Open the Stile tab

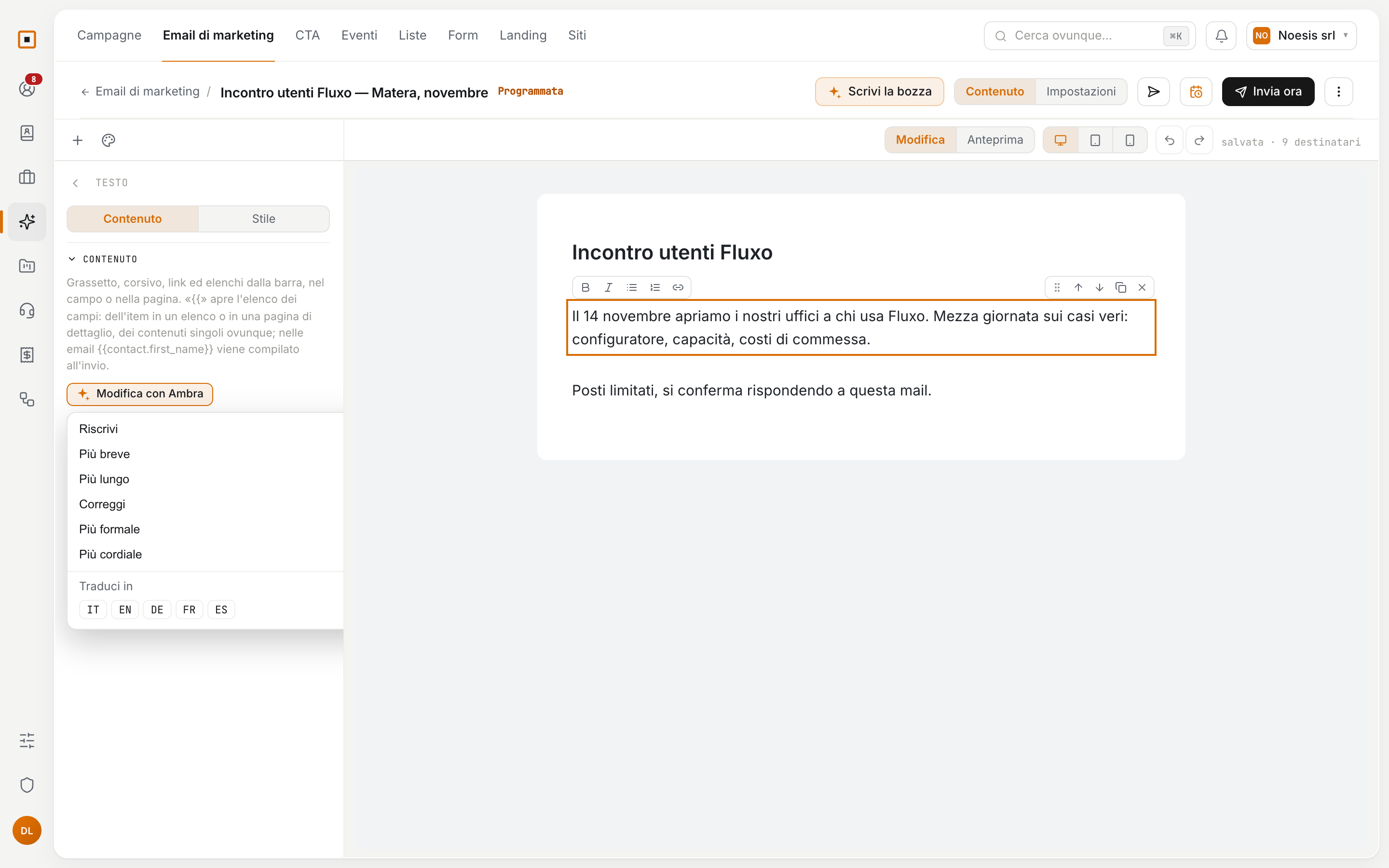pos(263,219)
